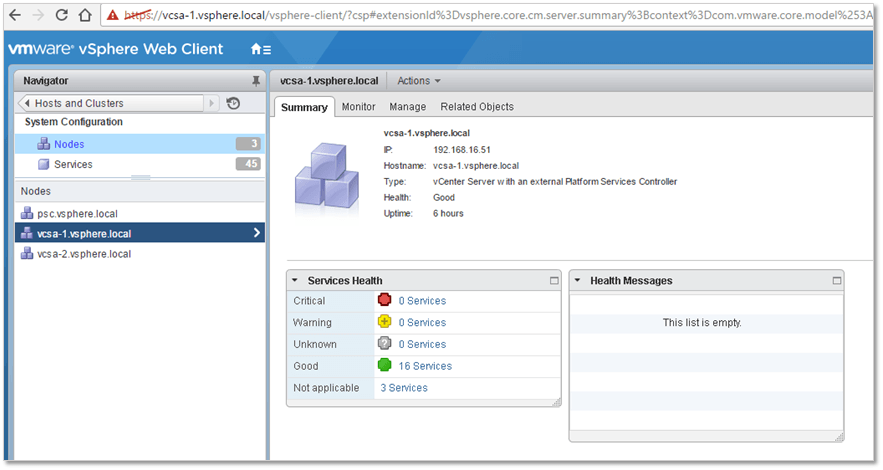
Task: Select the psc.vsphere.local node
Action: (140, 214)
